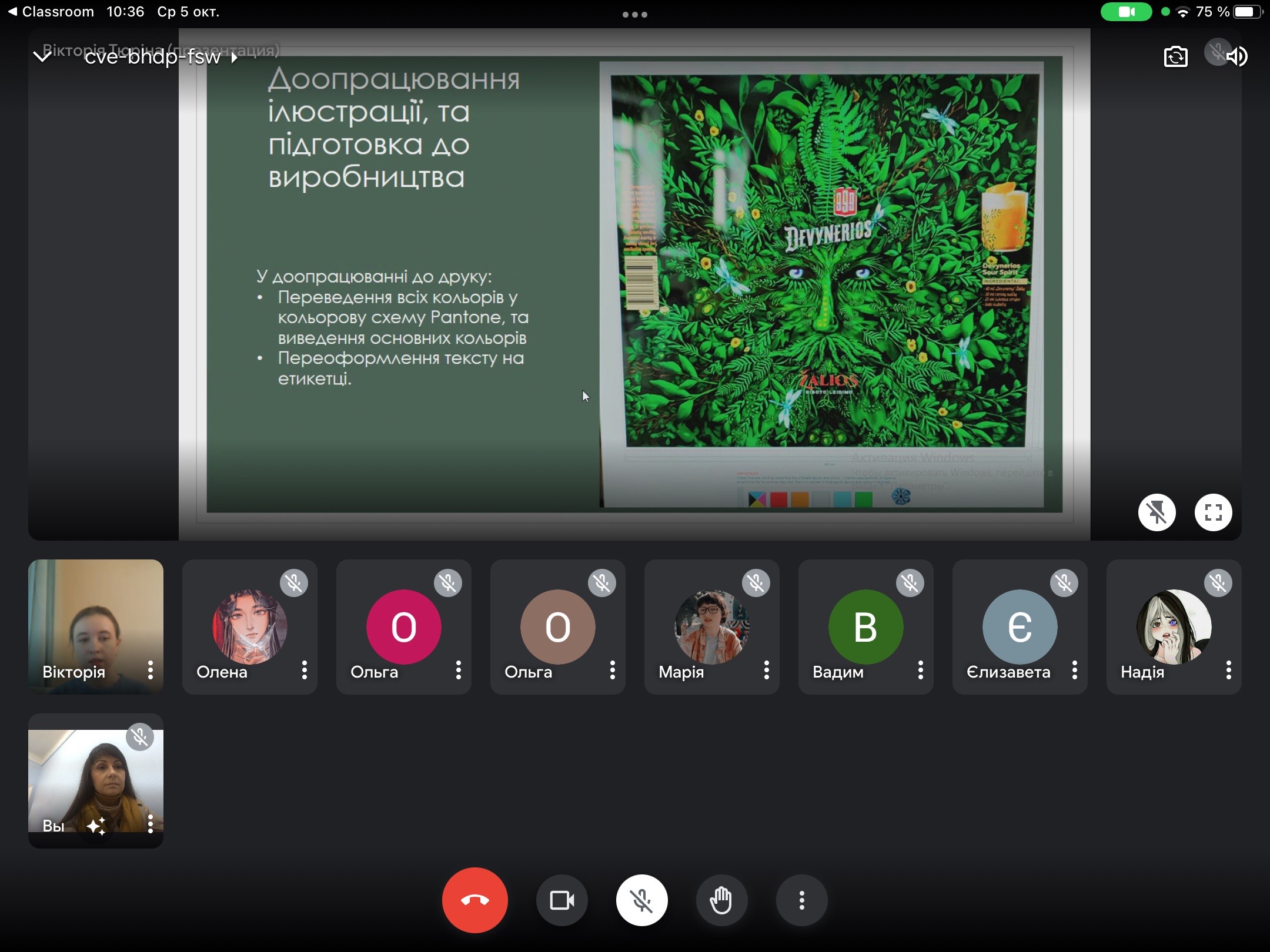Open options for the pink-avatar Ольга tile
The image size is (1270, 952).
[x=459, y=670]
